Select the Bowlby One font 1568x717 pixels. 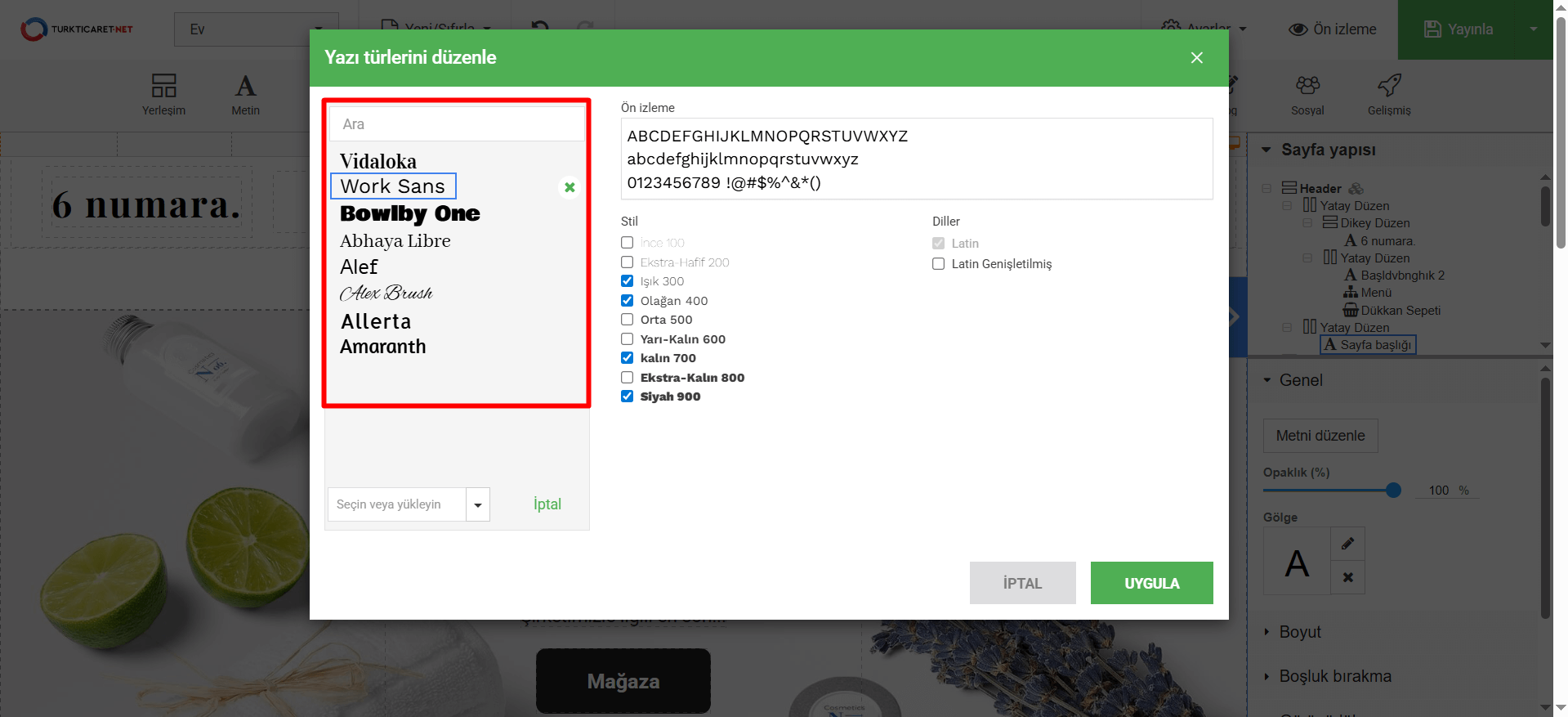click(x=409, y=213)
